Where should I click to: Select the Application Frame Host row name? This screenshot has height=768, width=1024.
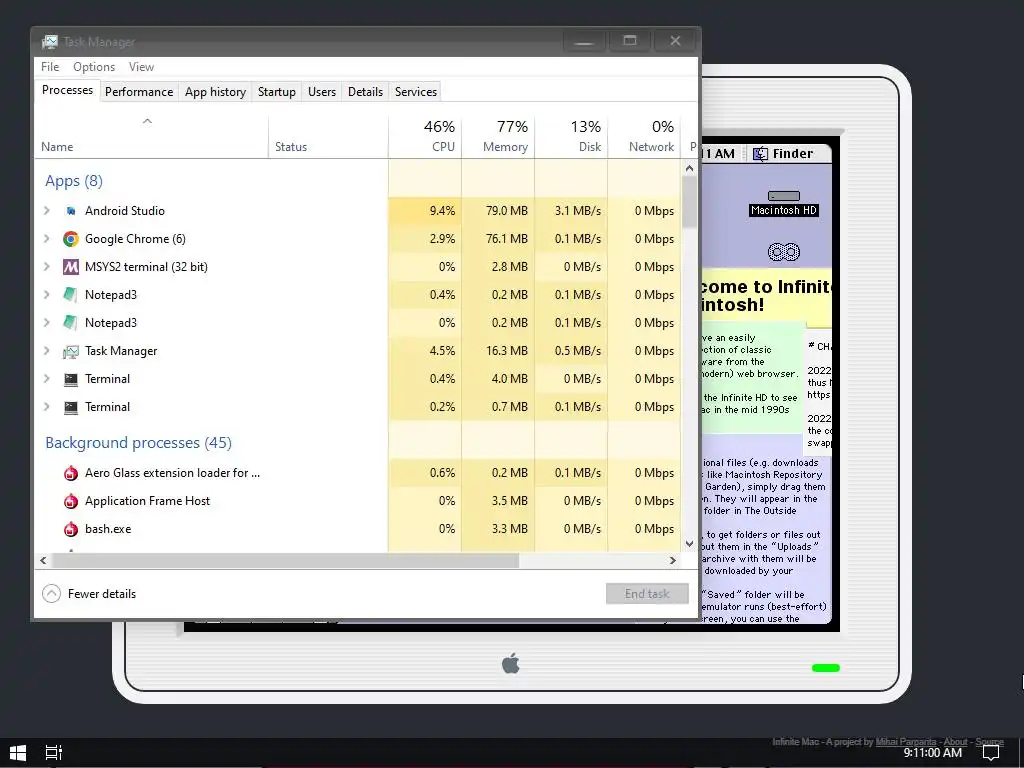pos(148,501)
